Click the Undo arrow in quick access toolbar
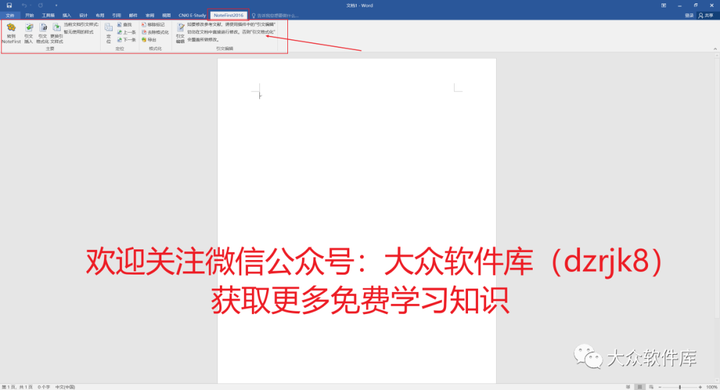This screenshot has width=720, height=390. pyautogui.click(x=24, y=6)
